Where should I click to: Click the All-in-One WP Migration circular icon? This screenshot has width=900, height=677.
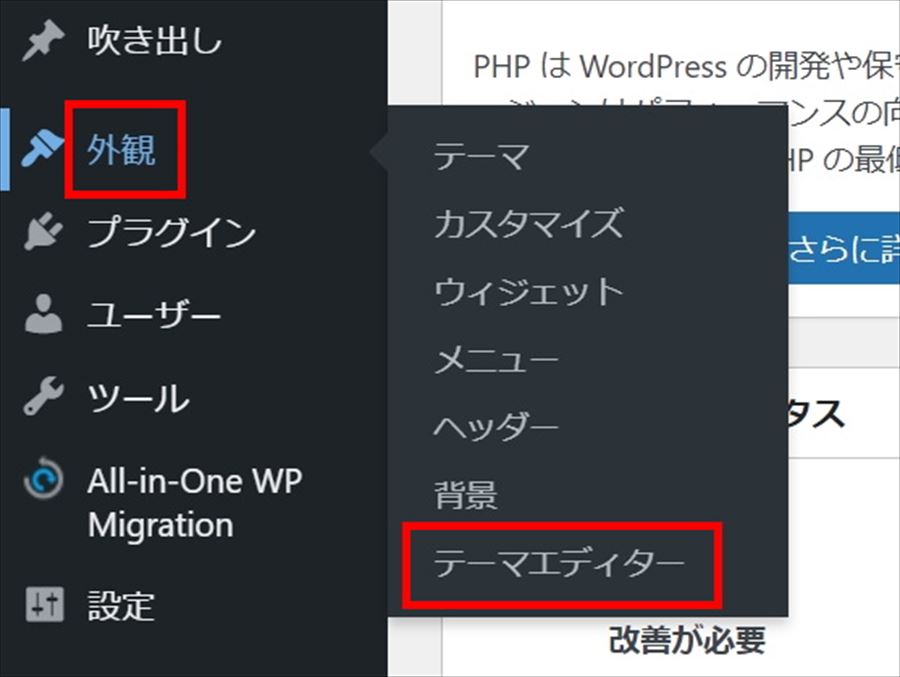coord(43,481)
